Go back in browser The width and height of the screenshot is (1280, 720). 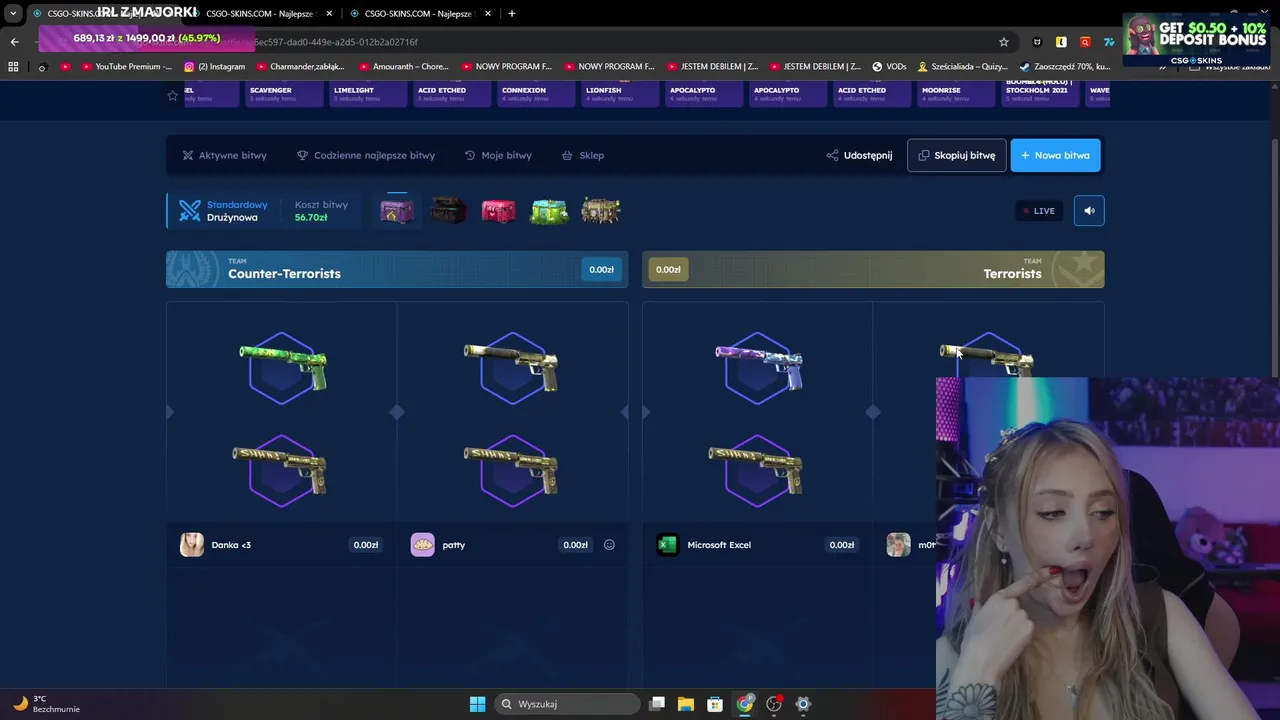click(14, 42)
